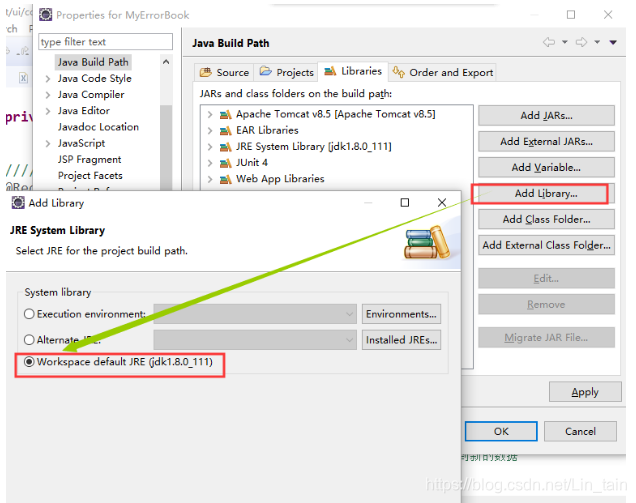Open the view menu triangle in Properties header
Screen dimensions: 636x503
pyautogui.click(x=613, y=42)
